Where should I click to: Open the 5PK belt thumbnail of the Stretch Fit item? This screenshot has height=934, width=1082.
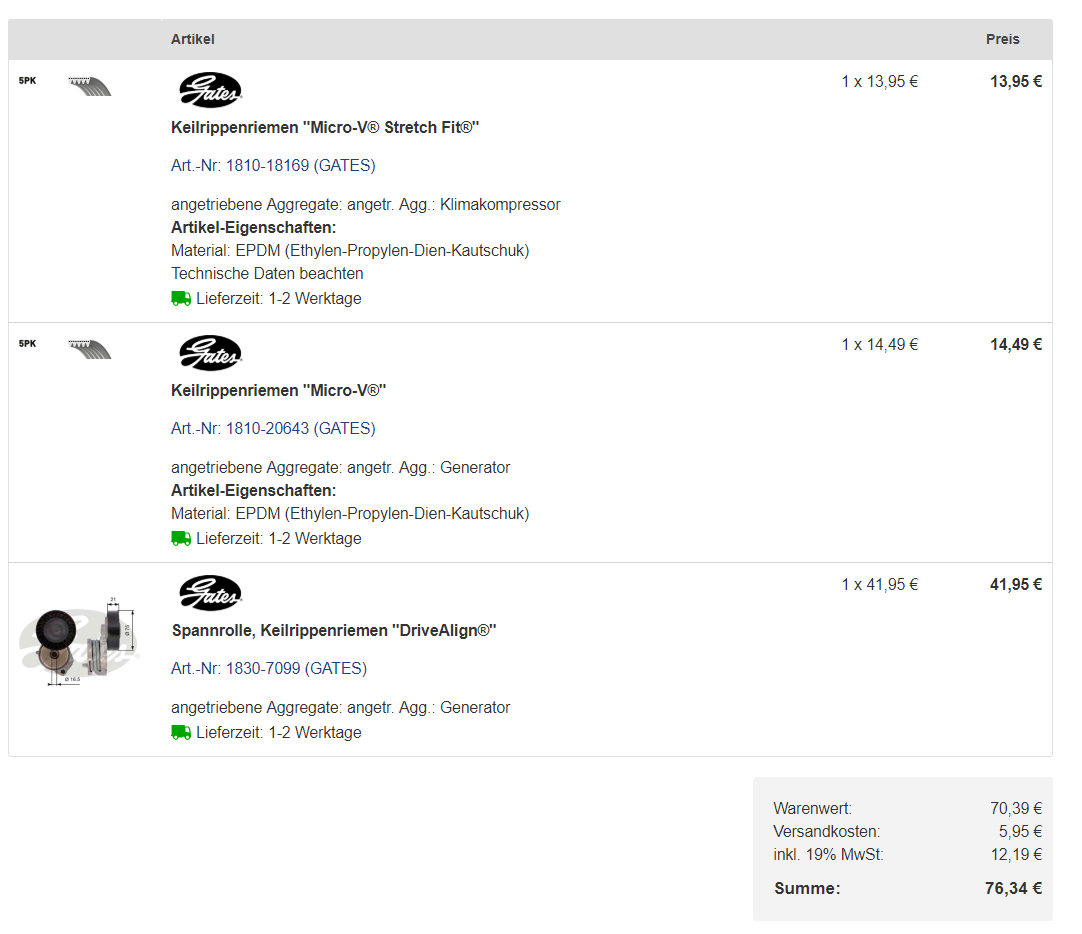pos(88,87)
